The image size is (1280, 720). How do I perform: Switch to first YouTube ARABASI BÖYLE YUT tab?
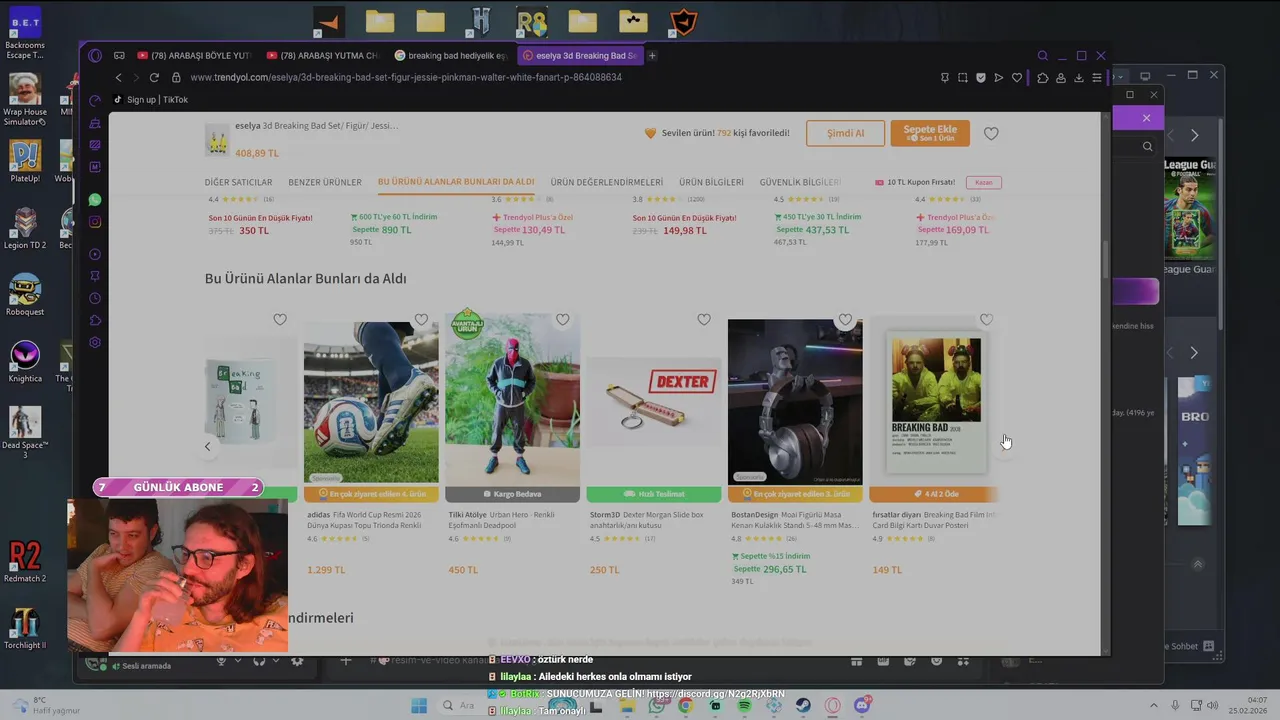pyautogui.click(x=193, y=56)
